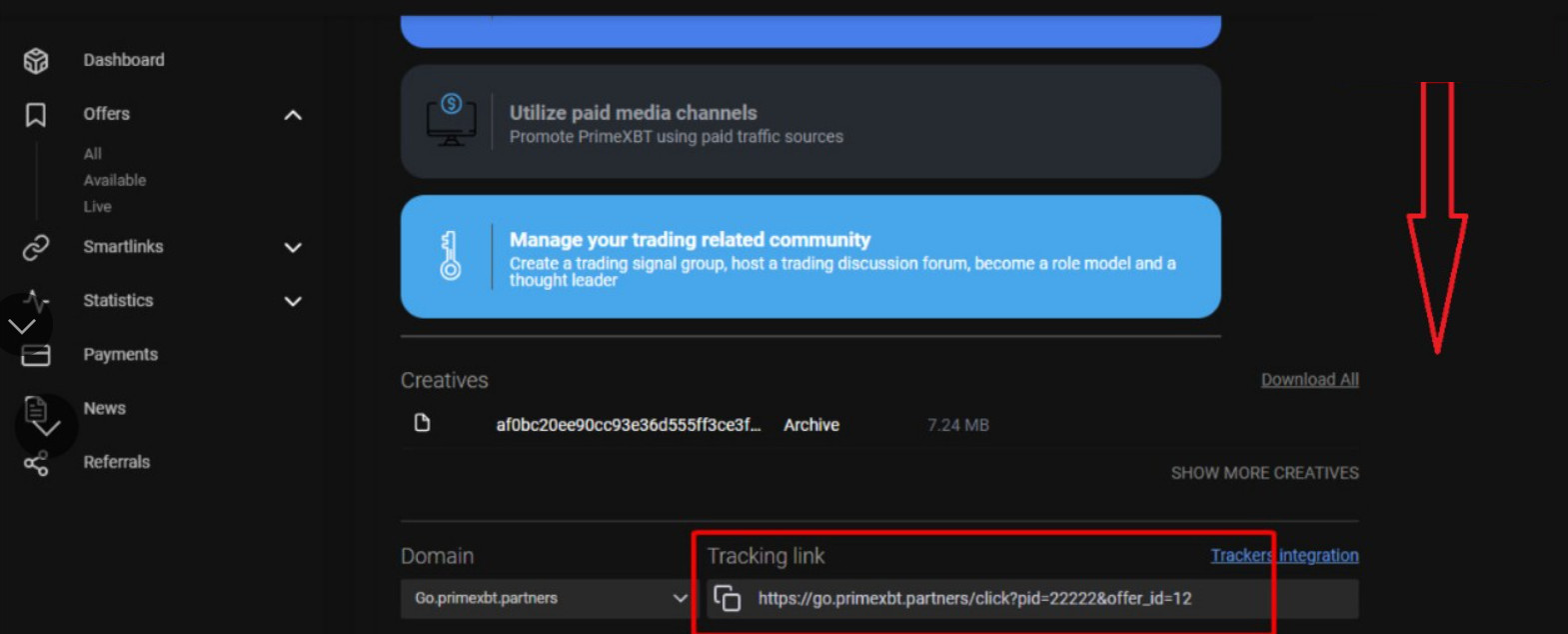
Task: Click SHOW MORE CREATIVES button
Action: click(x=1264, y=473)
